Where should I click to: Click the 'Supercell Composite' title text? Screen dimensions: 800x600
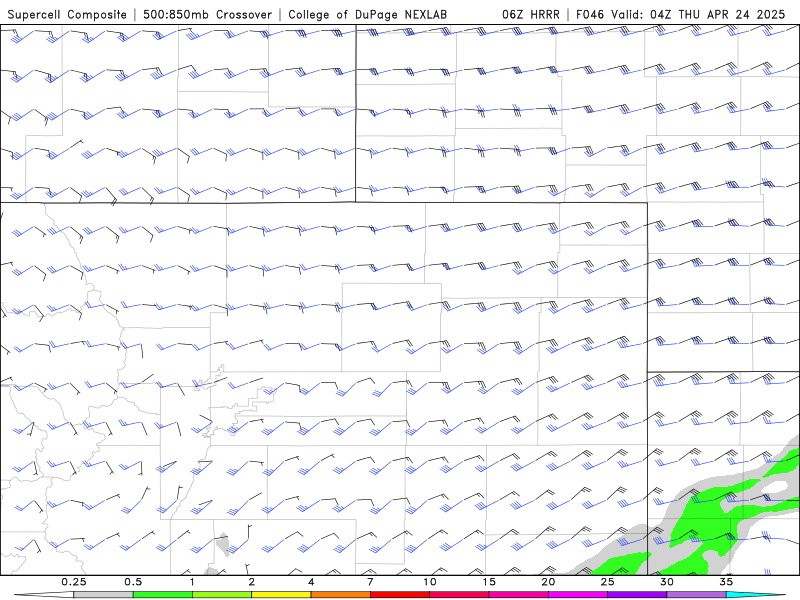pyautogui.click(x=67, y=14)
